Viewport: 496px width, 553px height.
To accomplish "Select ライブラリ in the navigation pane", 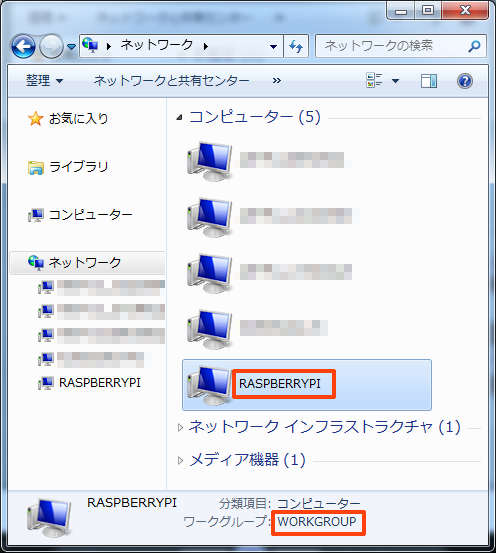I will pyautogui.click(x=78, y=166).
